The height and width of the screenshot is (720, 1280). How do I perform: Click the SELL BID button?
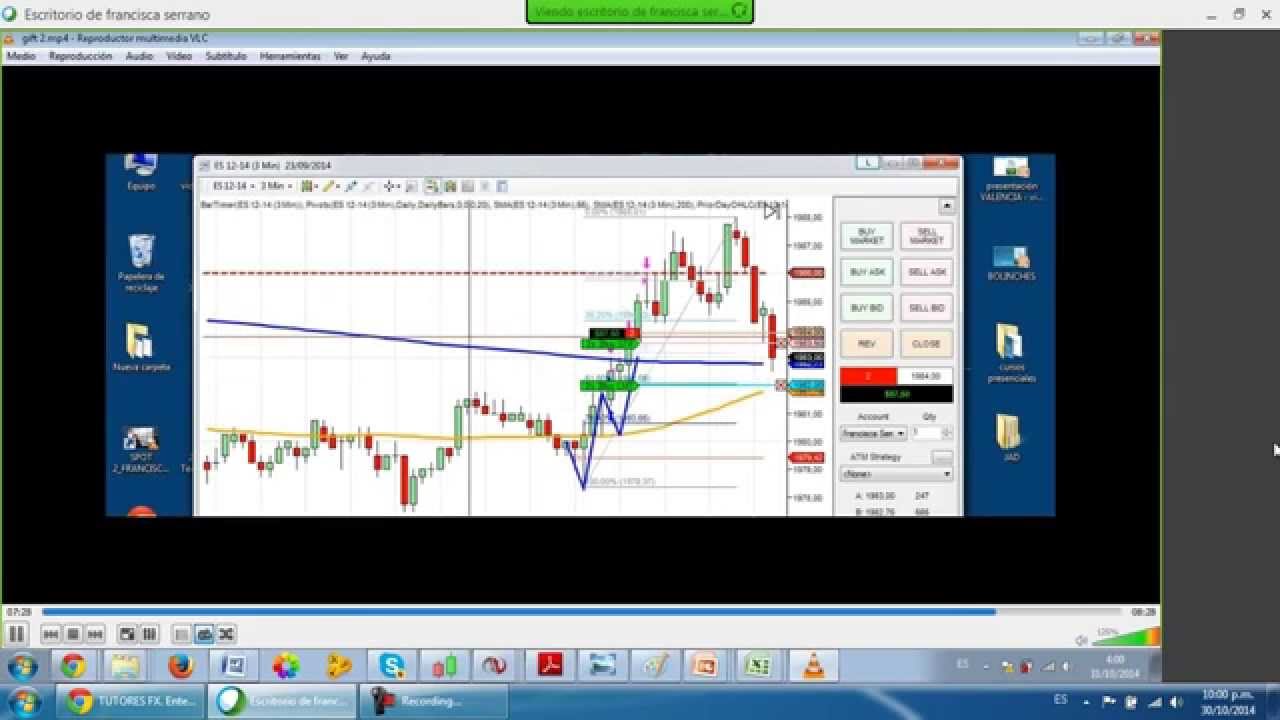(x=926, y=308)
